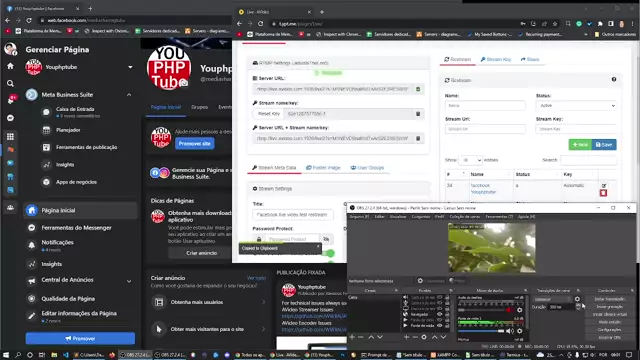This screenshot has height=360, width=640.
Task: Show the Password Protect field value
Action: click(326, 239)
